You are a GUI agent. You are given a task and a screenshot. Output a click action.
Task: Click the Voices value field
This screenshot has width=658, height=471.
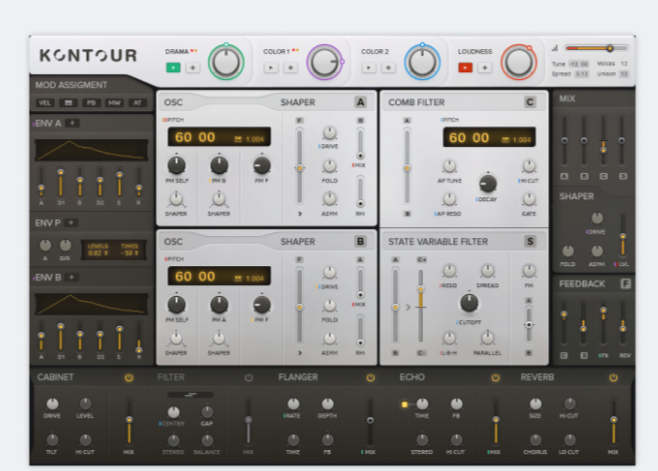624,64
